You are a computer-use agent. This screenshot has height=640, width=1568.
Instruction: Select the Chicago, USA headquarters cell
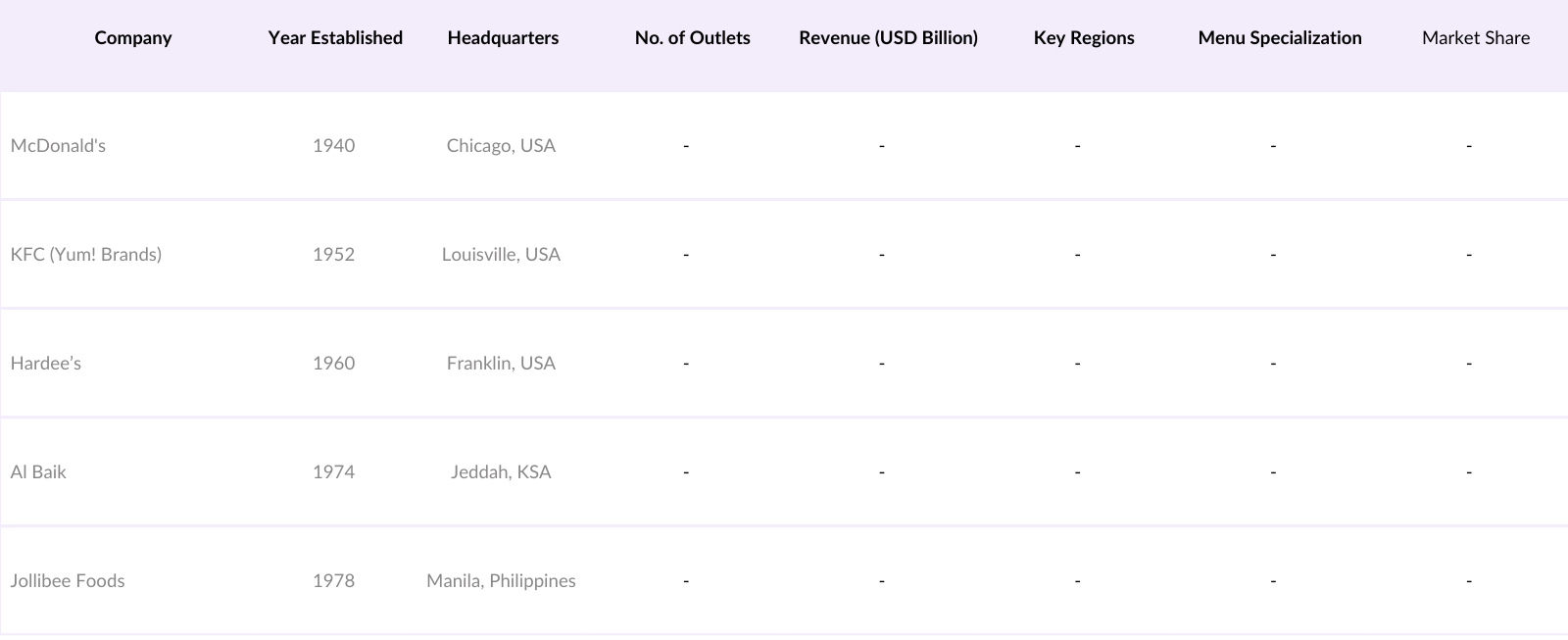(501, 146)
